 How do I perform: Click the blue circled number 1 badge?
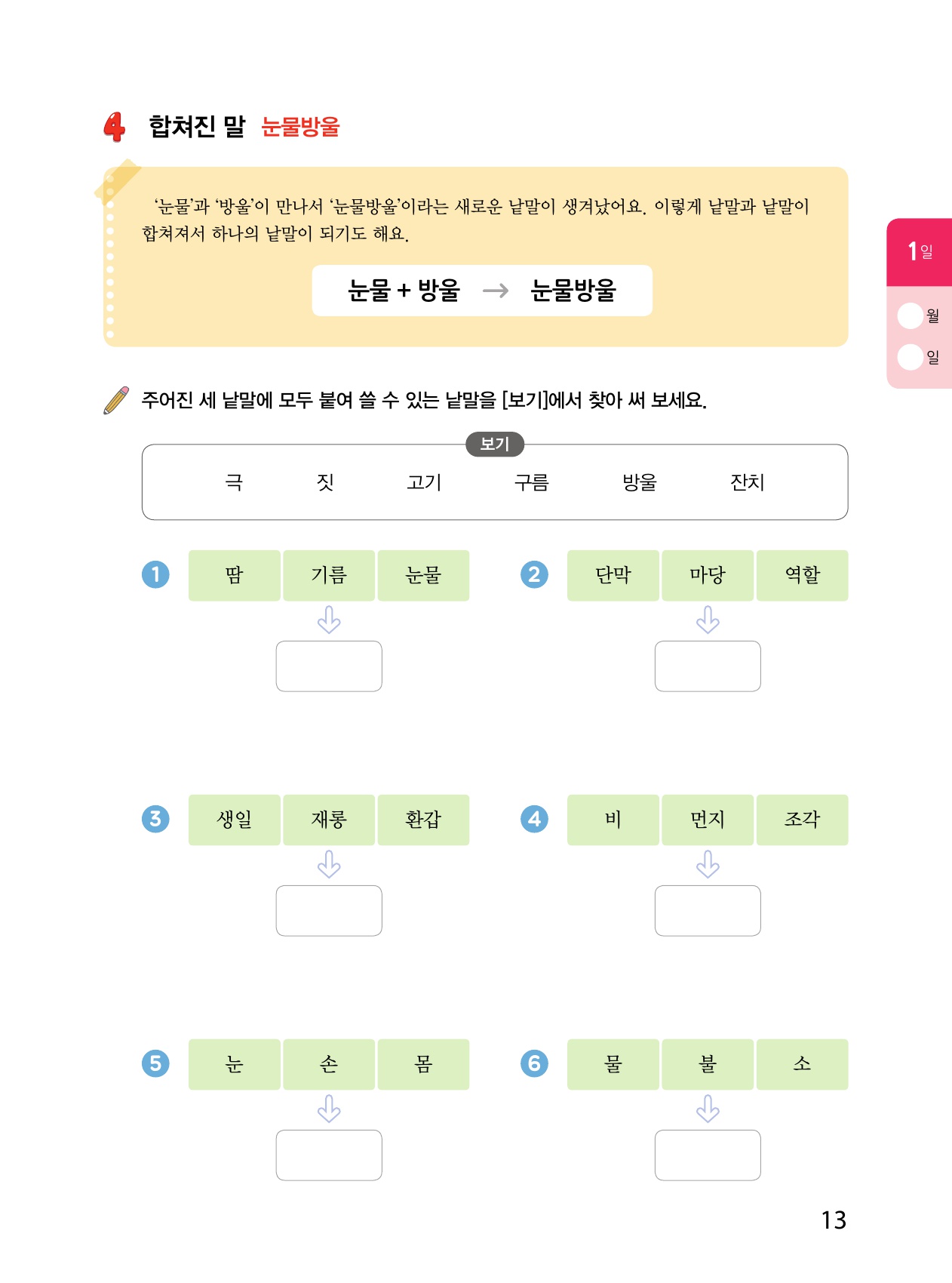[x=156, y=574]
